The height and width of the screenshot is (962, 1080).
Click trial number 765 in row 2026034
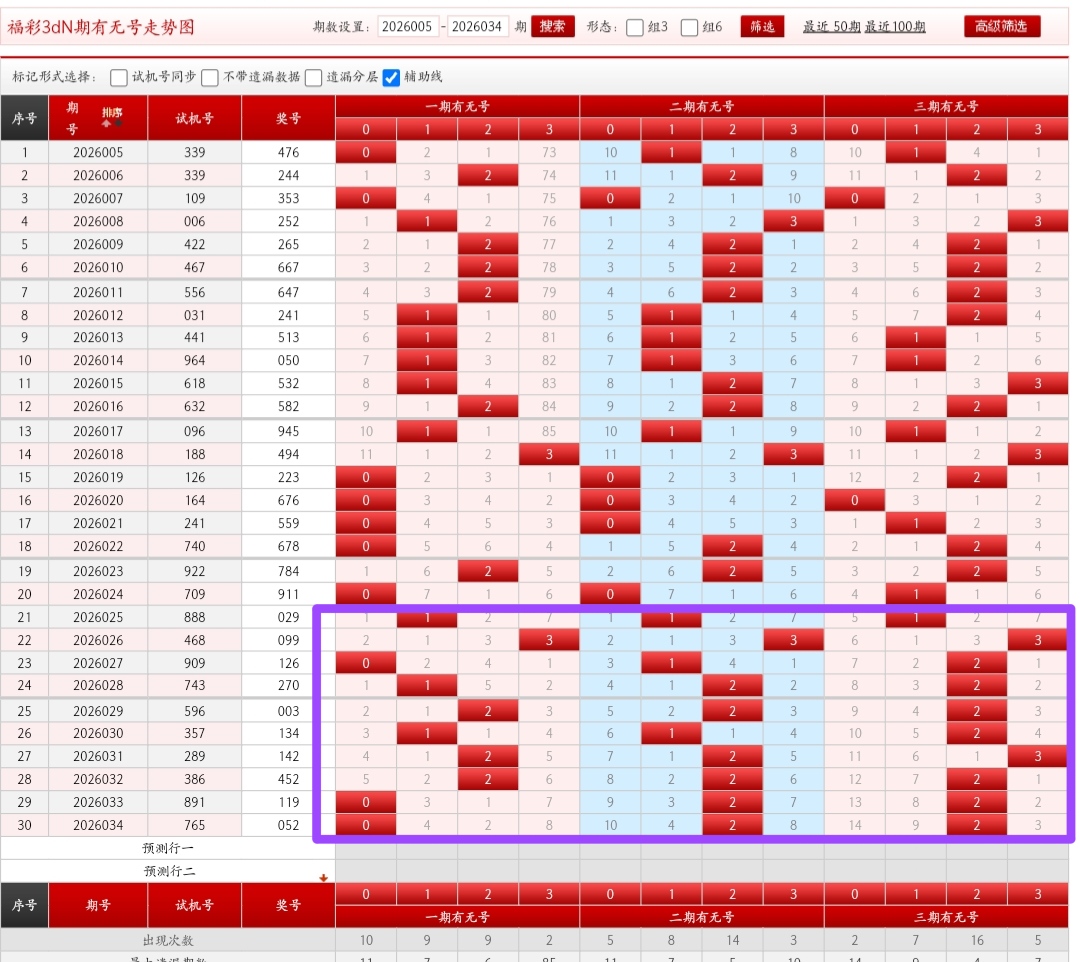pos(194,825)
